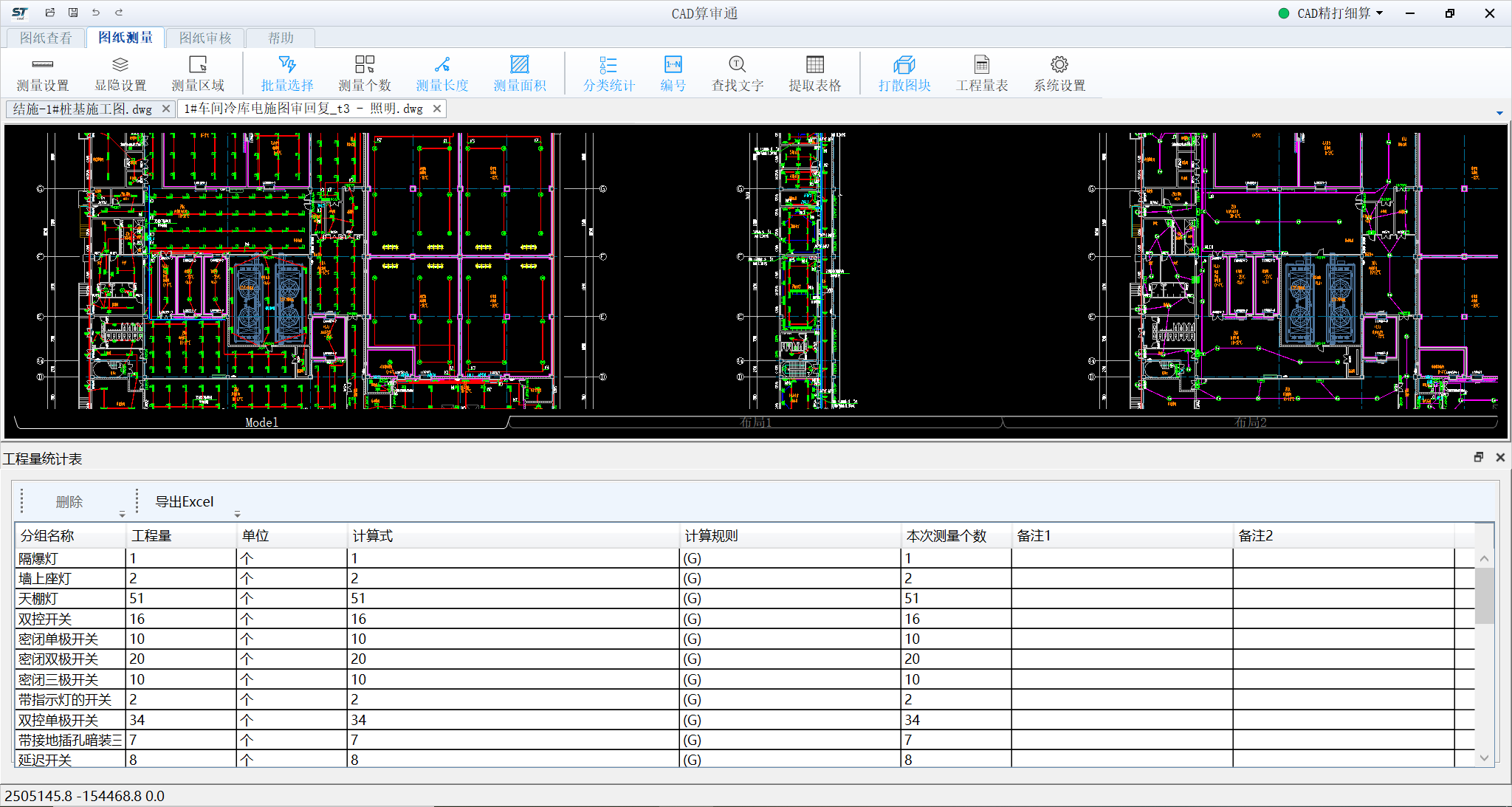
Task: Close the 结施-1#桩基施工图.dwg document tab
Action: pos(166,109)
